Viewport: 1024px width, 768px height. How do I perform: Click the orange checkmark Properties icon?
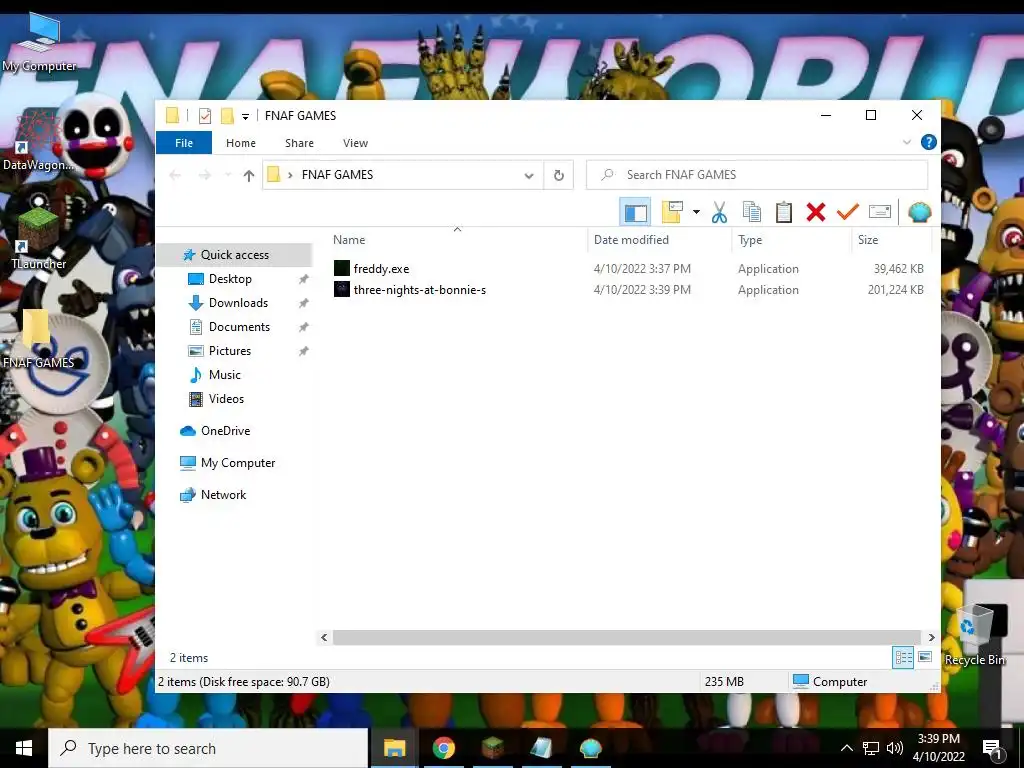click(x=847, y=212)
